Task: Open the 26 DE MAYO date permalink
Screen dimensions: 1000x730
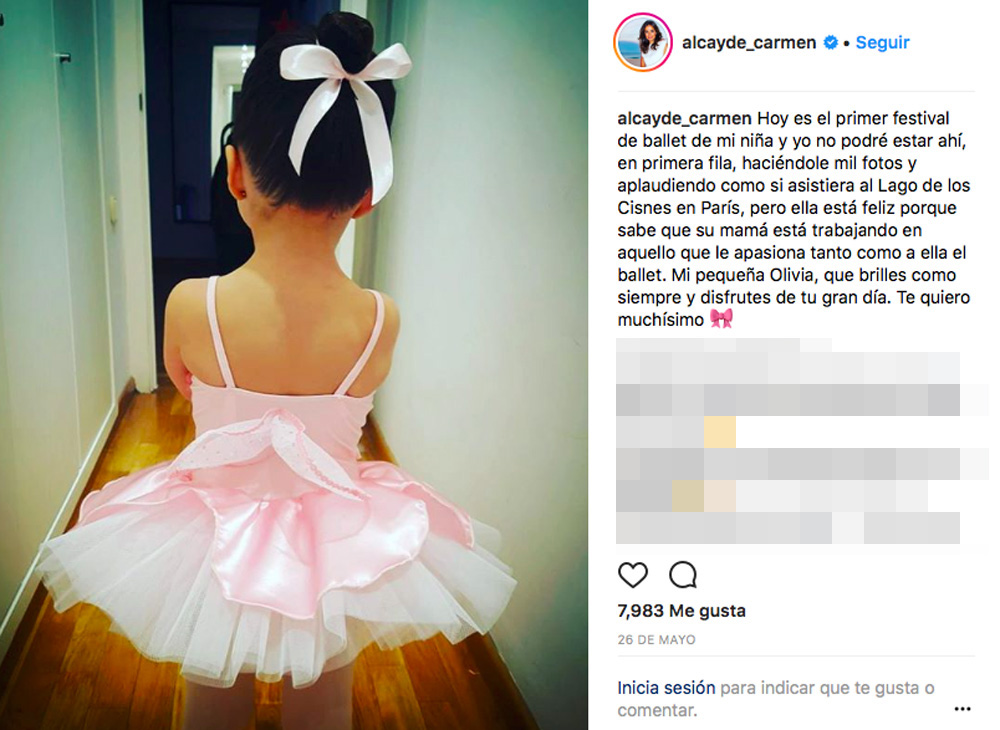Action: pos(656,639)
